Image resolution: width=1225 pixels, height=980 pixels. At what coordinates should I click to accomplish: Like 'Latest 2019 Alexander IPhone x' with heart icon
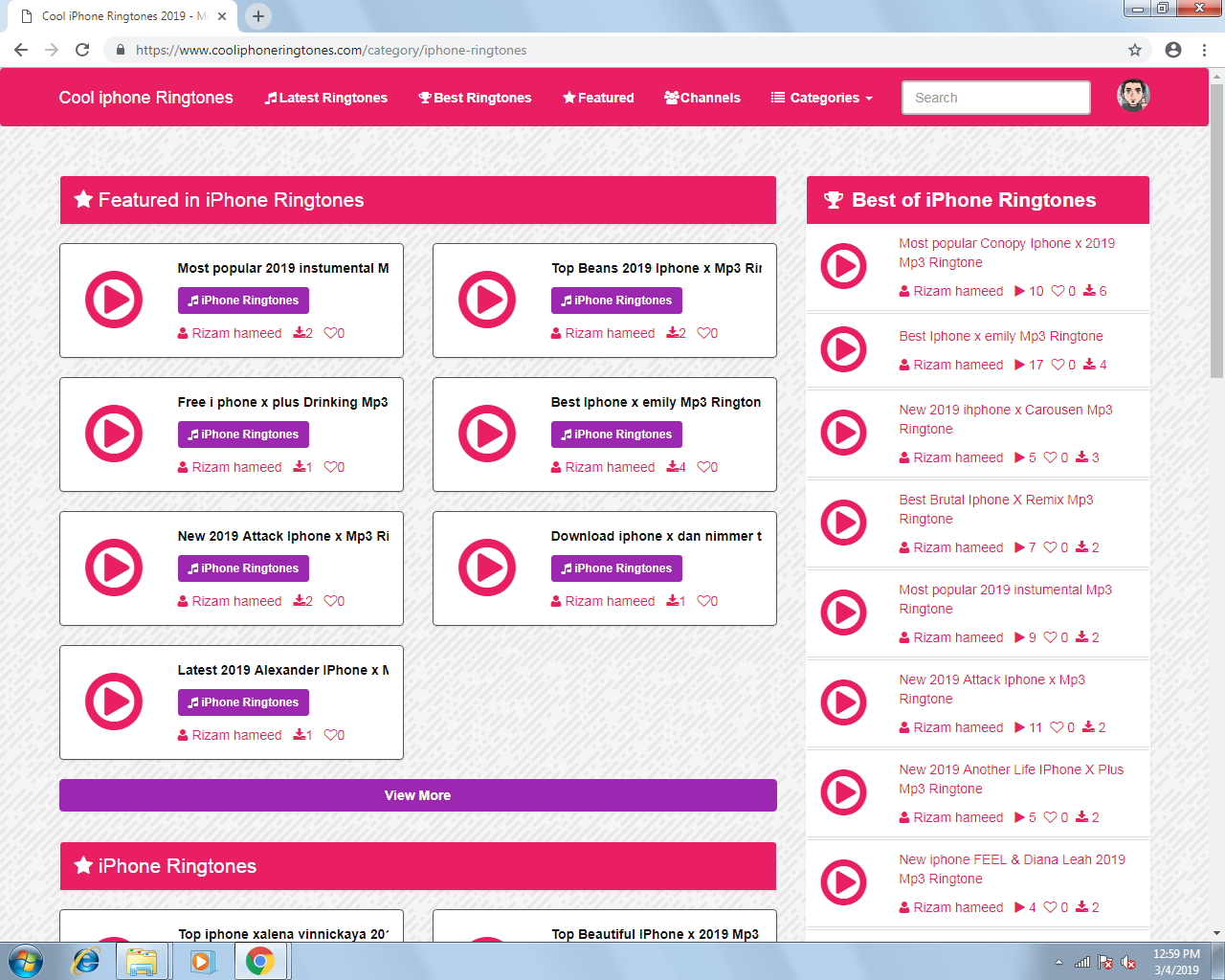pyautogui.click(x=331, y=735)
